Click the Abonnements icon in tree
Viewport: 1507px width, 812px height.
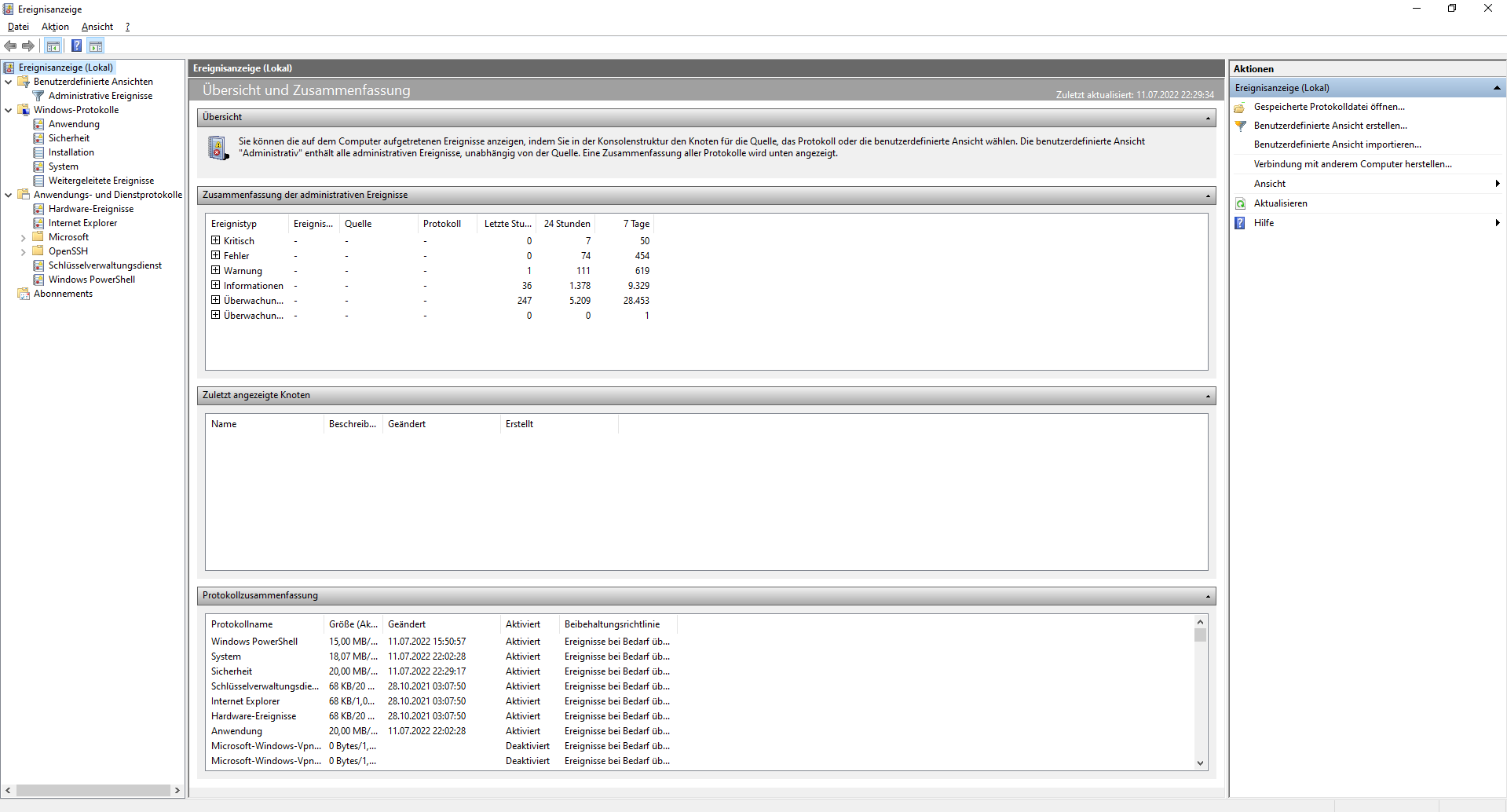tap(24, 294)
